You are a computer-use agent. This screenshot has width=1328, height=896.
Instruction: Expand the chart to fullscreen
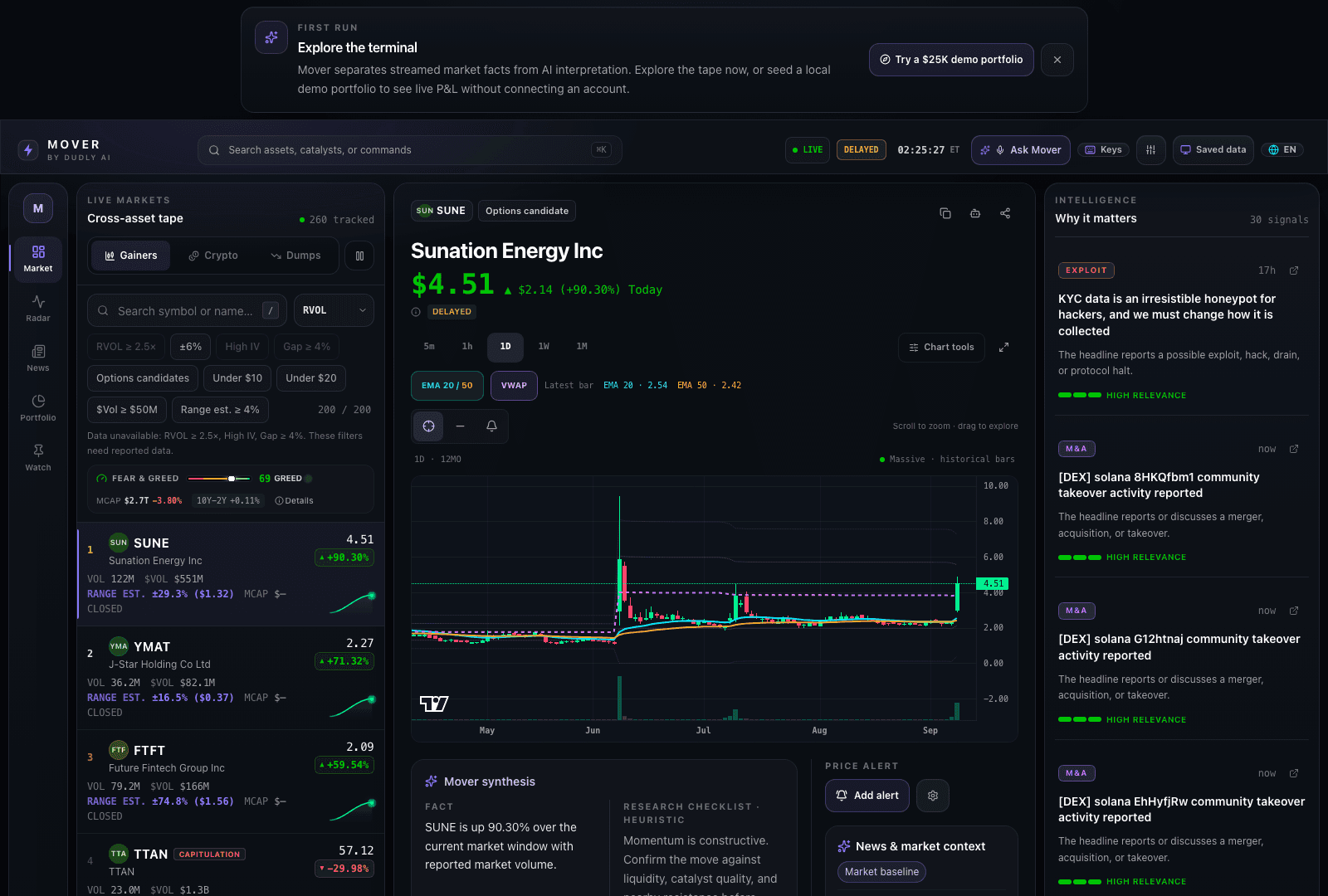[1003, 348]
